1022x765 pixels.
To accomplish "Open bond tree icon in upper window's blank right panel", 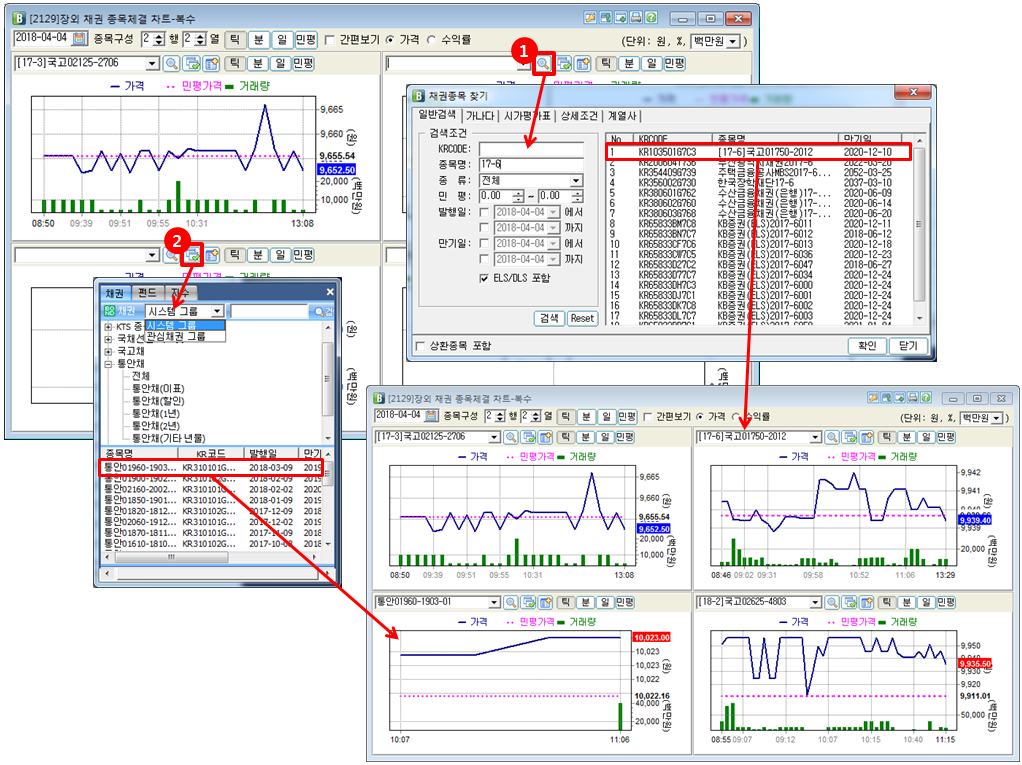I will [x=564, y=63].
